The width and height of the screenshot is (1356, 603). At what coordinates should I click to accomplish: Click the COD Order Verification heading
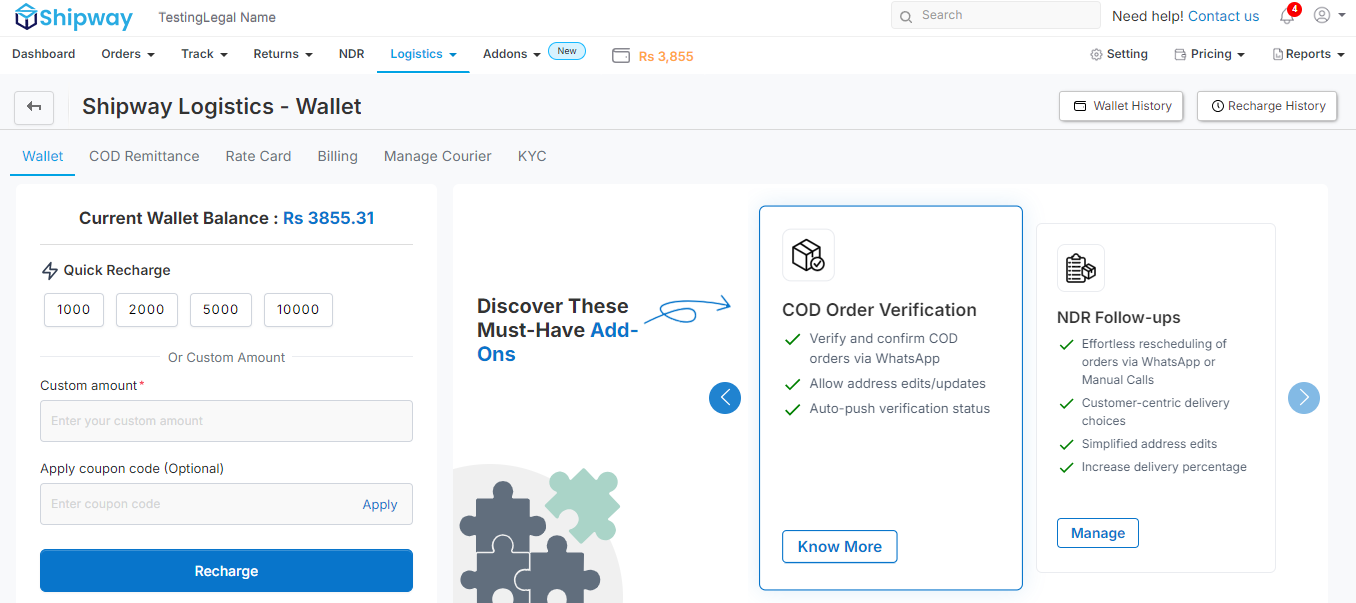[x=879, y=310]
